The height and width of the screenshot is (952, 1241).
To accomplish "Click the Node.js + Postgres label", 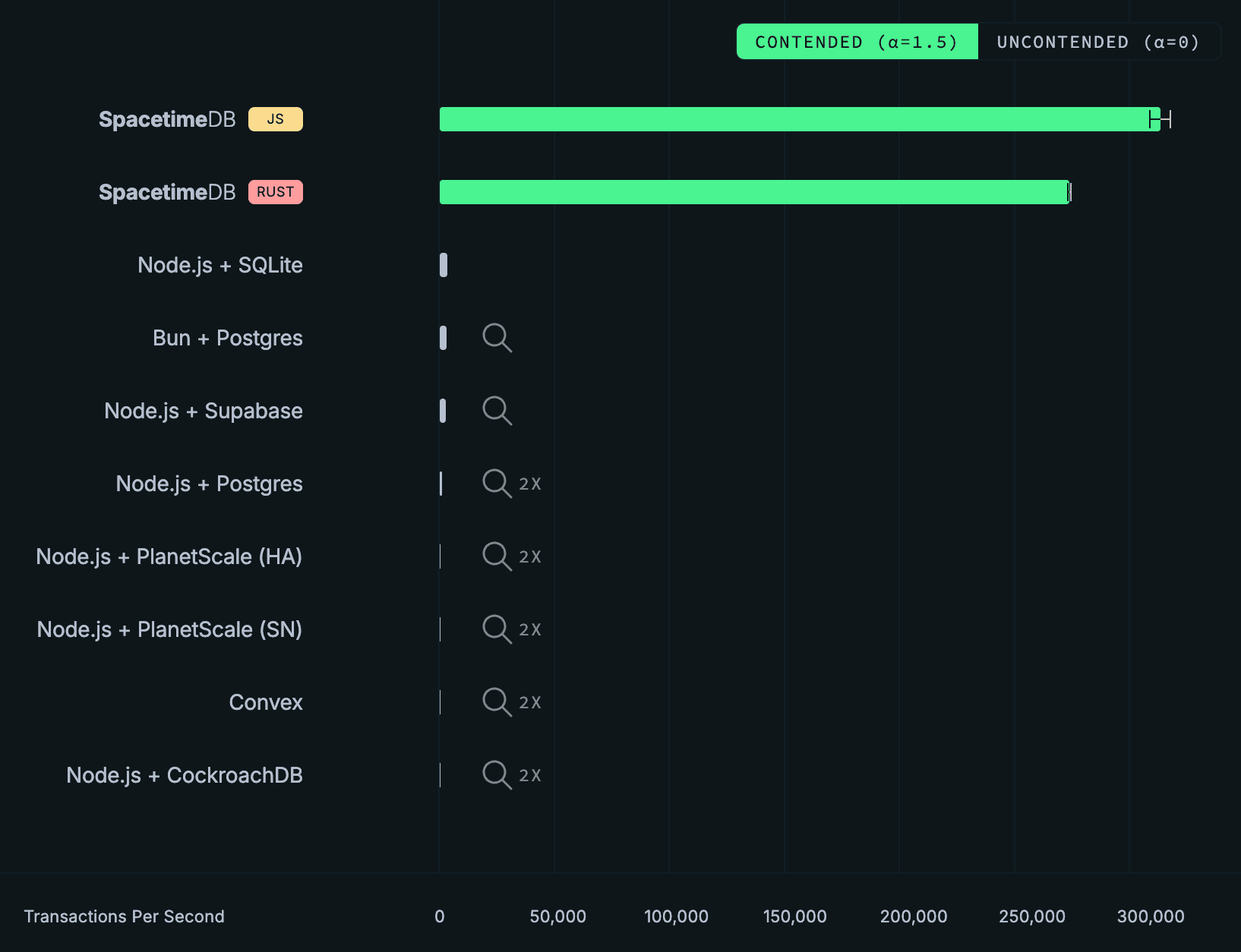I will [x=210, y=484].
